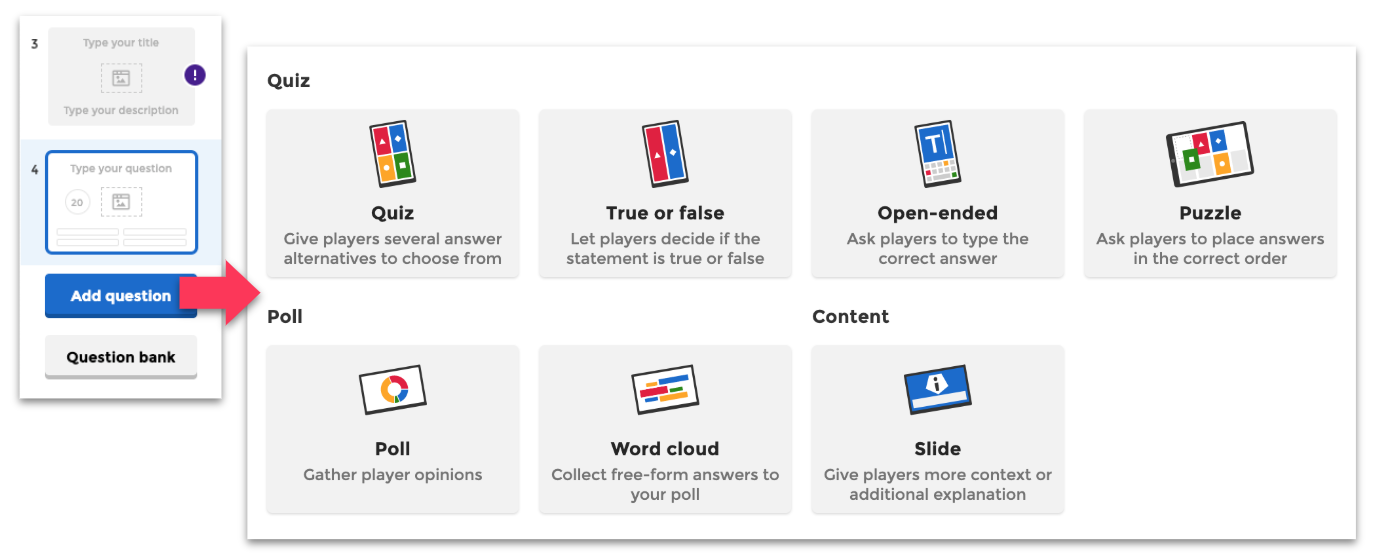Click the "Type your title" field on slide 3
The height and width of the screenshot is (558, 1374).
tap(121, 43)
